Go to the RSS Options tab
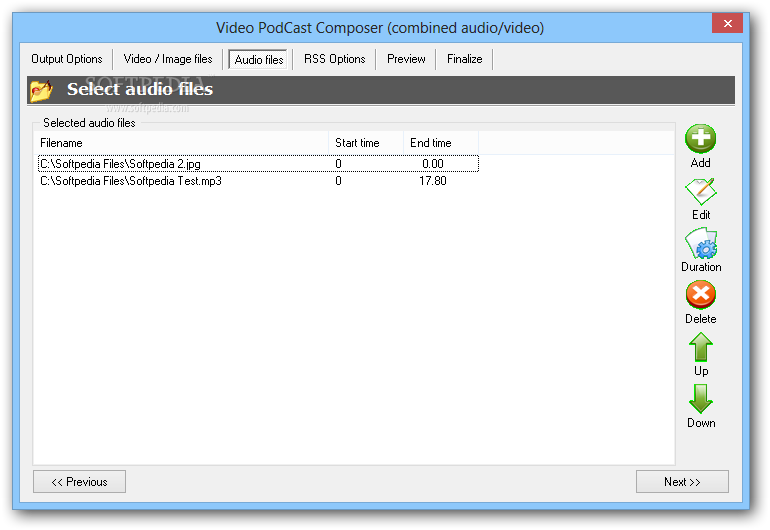The width and height of the screenshot is (770, 530). [x=334, y=59]
